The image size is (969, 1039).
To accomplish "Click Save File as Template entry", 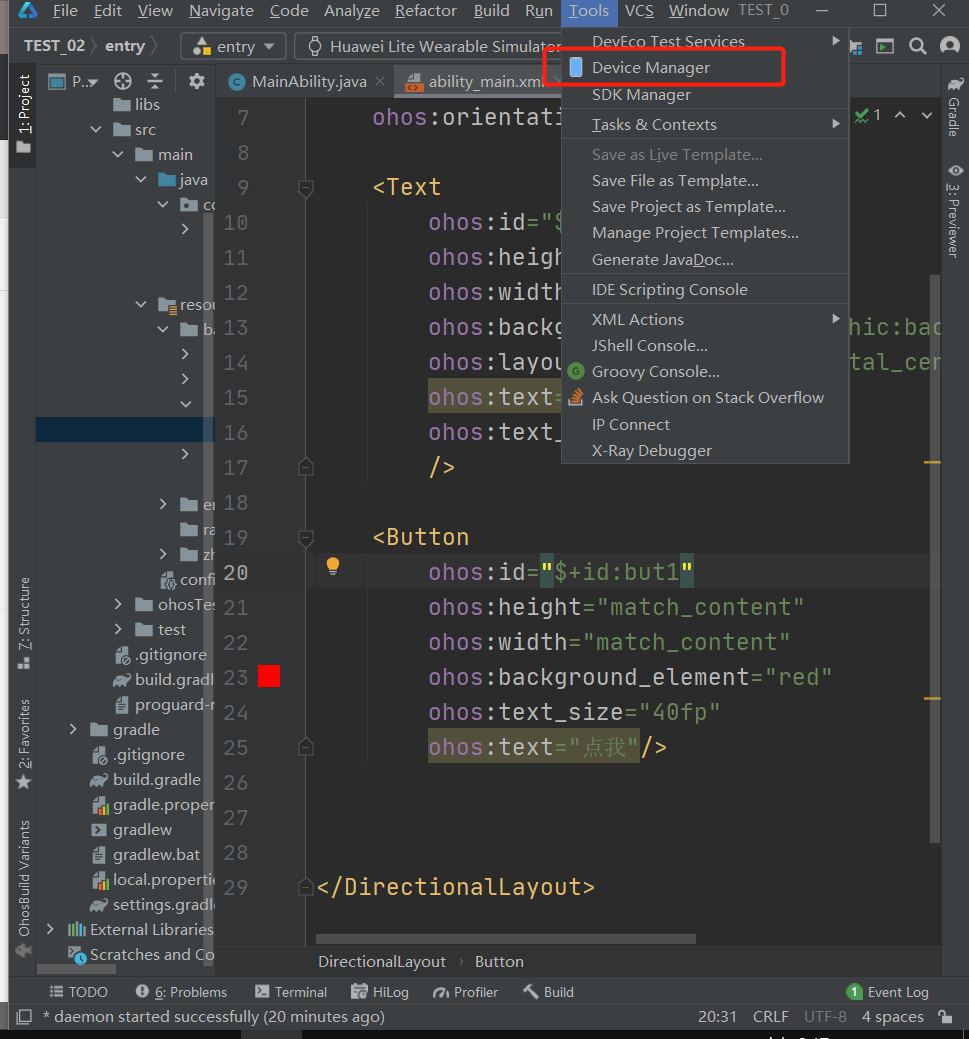I will [x=705, y=181].
